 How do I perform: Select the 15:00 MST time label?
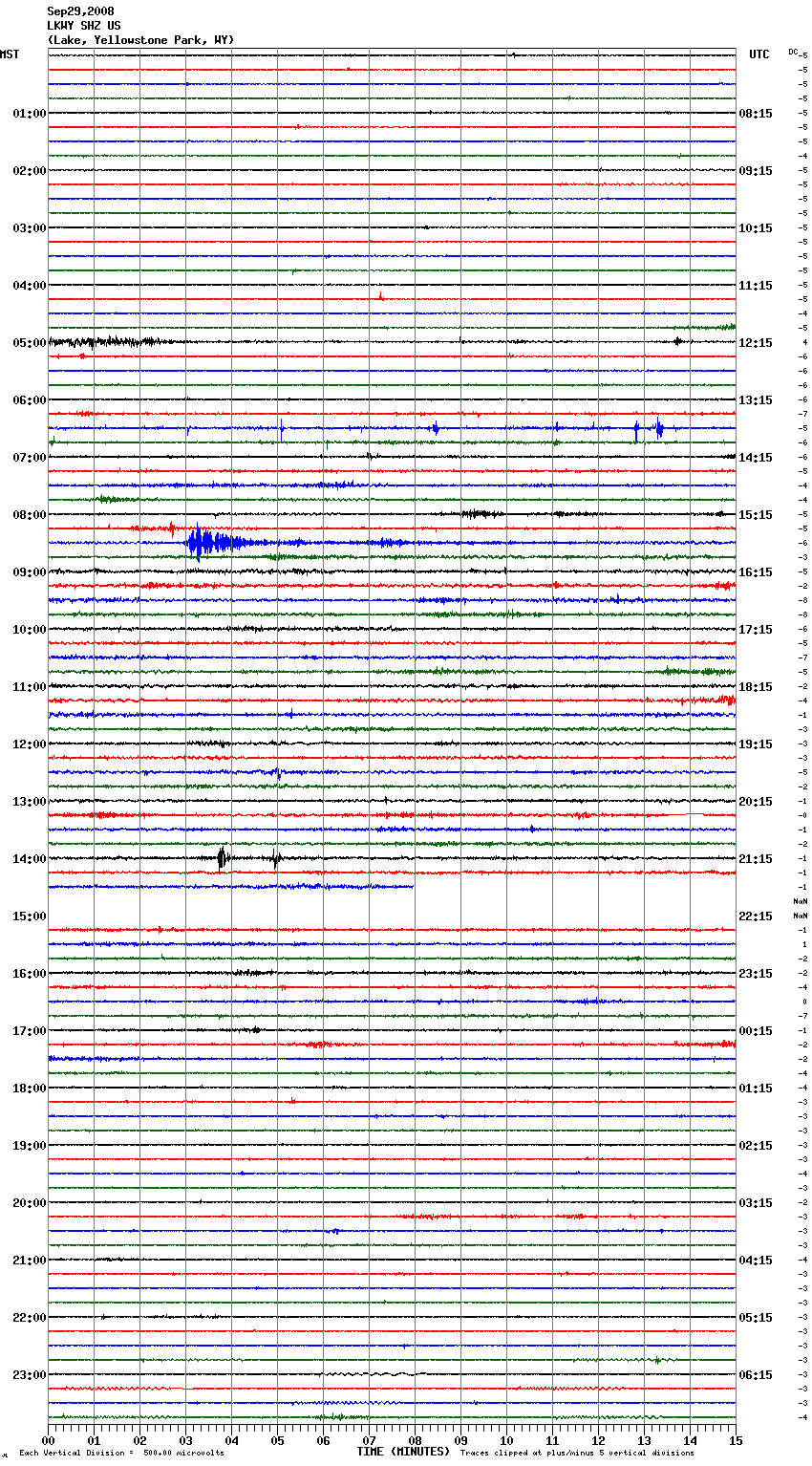click(x=30, y=916)
